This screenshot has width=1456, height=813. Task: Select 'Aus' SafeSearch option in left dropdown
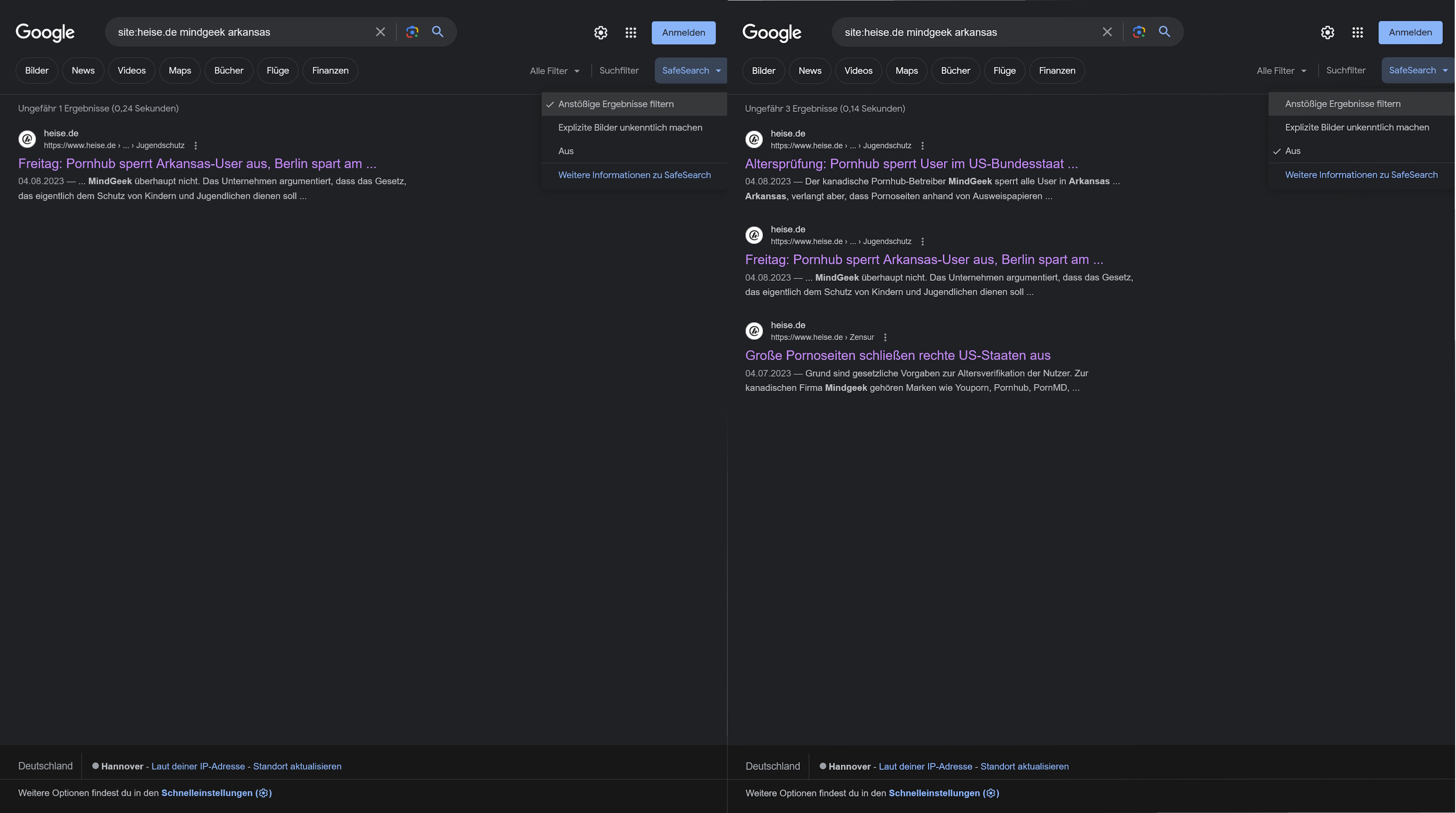click(x=566, y=151)
